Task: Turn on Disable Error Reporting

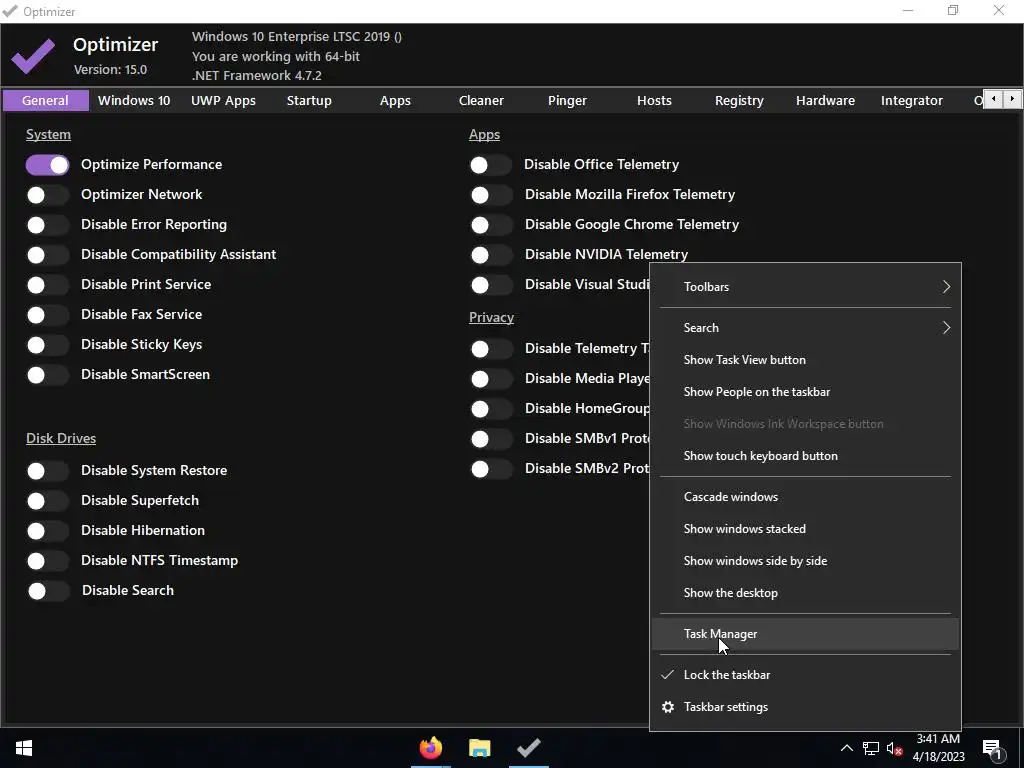Action: click(x=48, y=225)
